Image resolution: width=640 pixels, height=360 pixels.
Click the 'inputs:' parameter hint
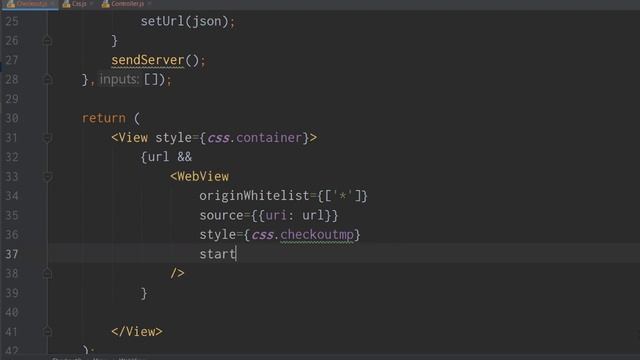click(x=119, y=79)
